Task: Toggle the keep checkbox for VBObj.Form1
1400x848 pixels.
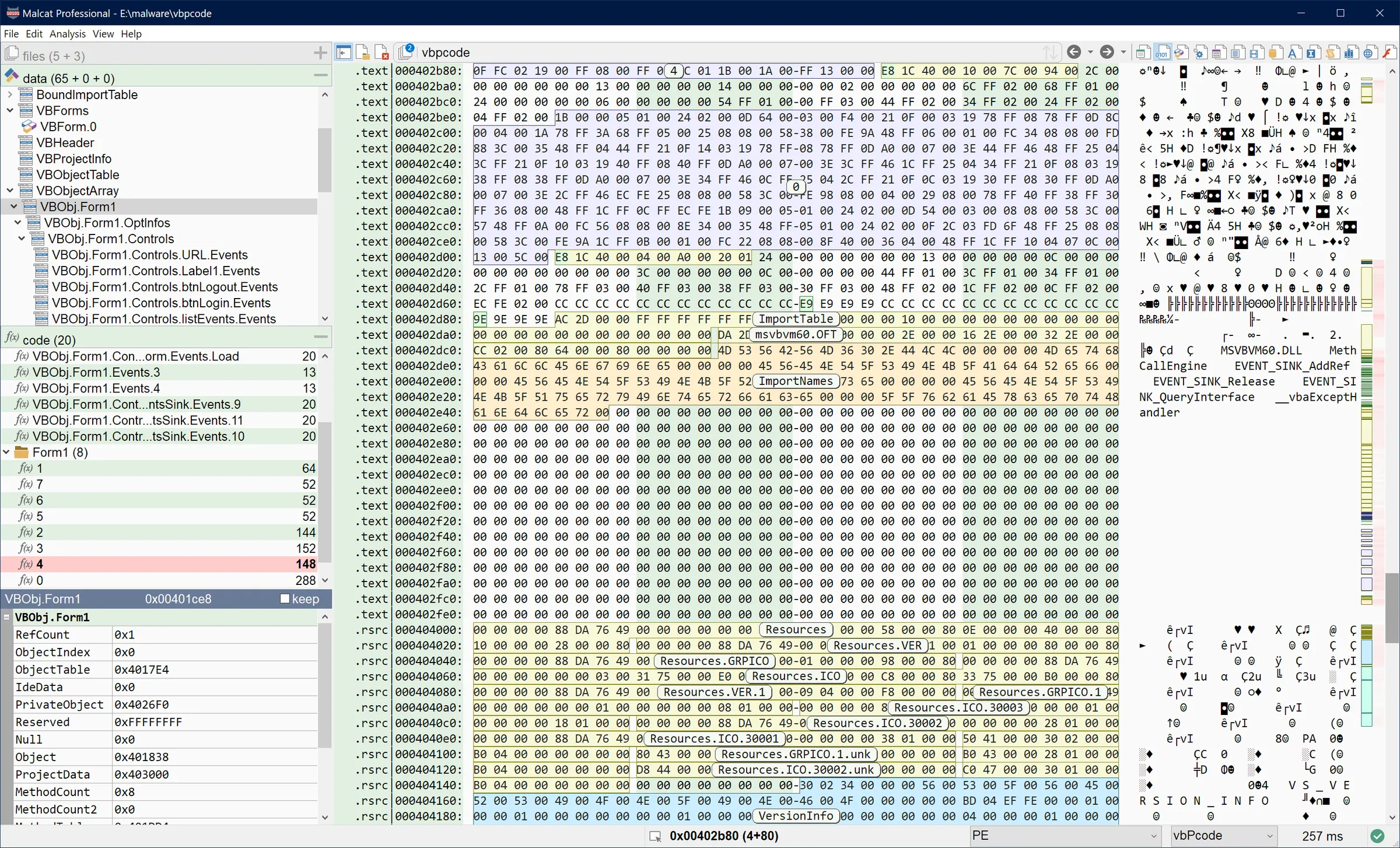Action: (286, 599)
